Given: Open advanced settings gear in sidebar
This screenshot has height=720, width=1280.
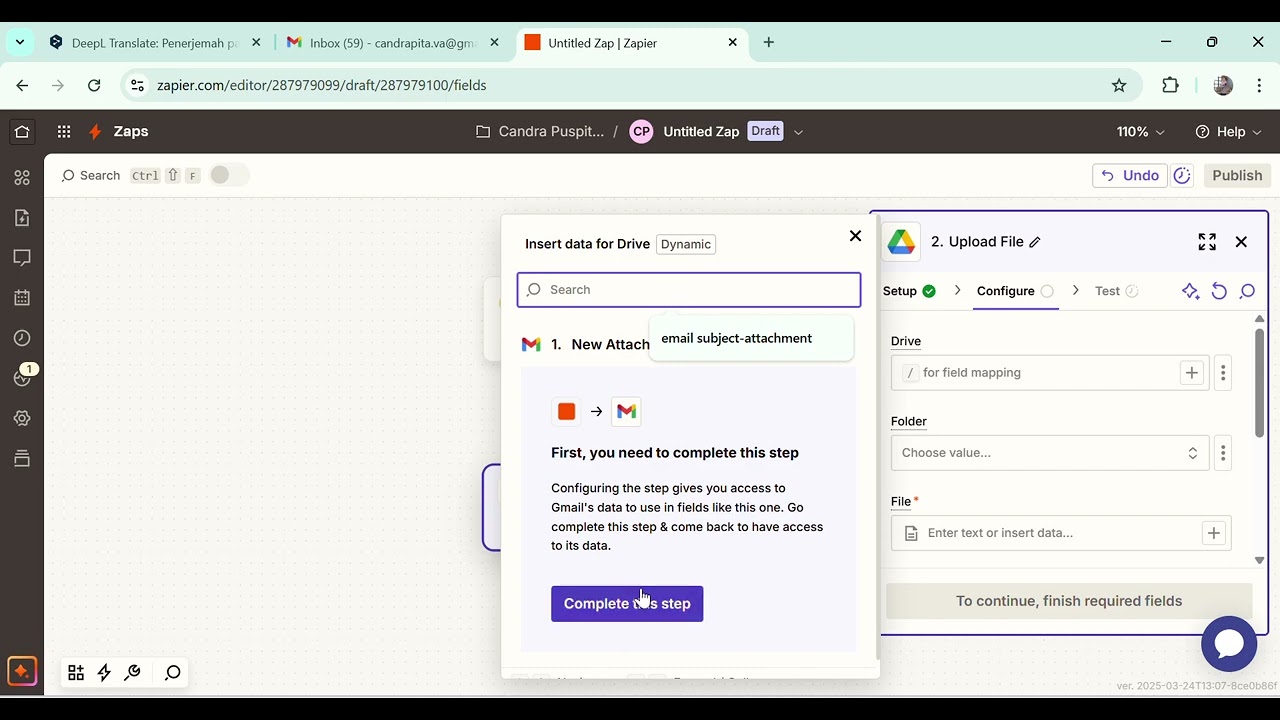Looking at the screenshot, I should (x=22, y=418).
